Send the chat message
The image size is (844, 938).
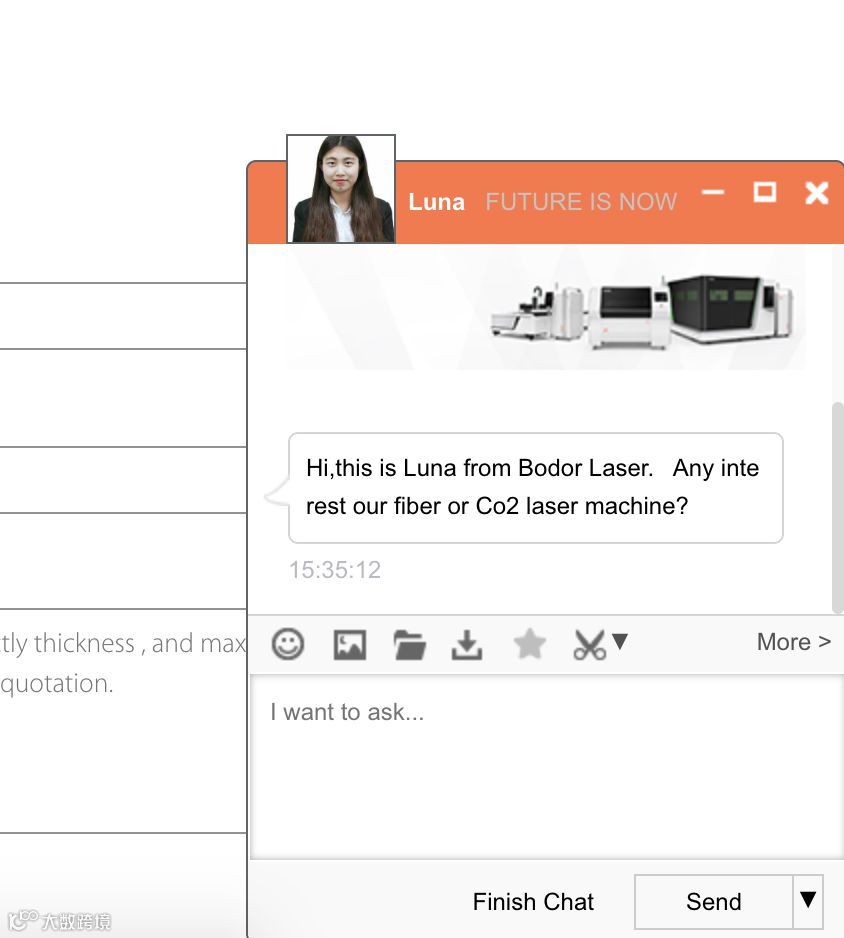pos(714,902)
